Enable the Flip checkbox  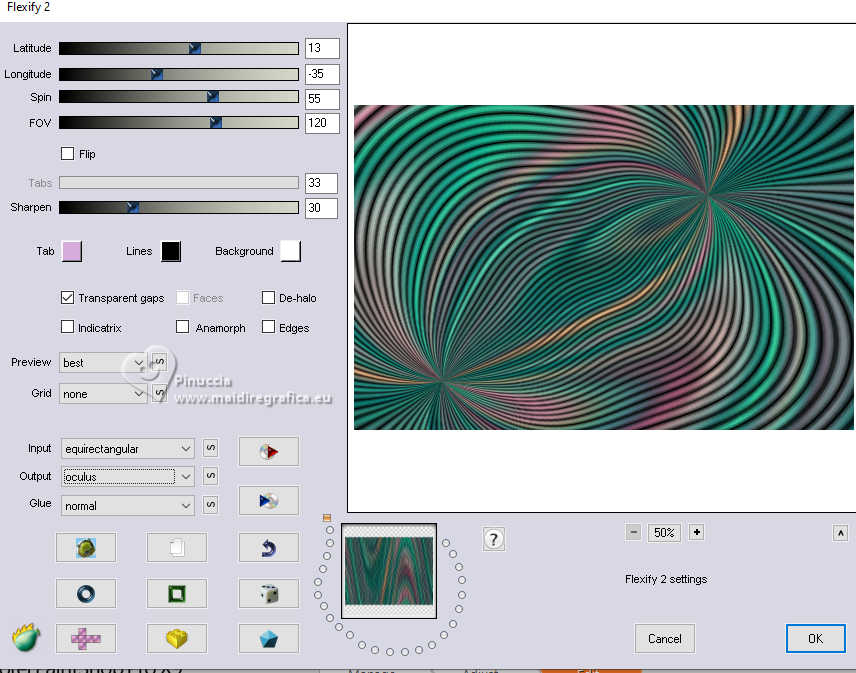click(67, 153)
